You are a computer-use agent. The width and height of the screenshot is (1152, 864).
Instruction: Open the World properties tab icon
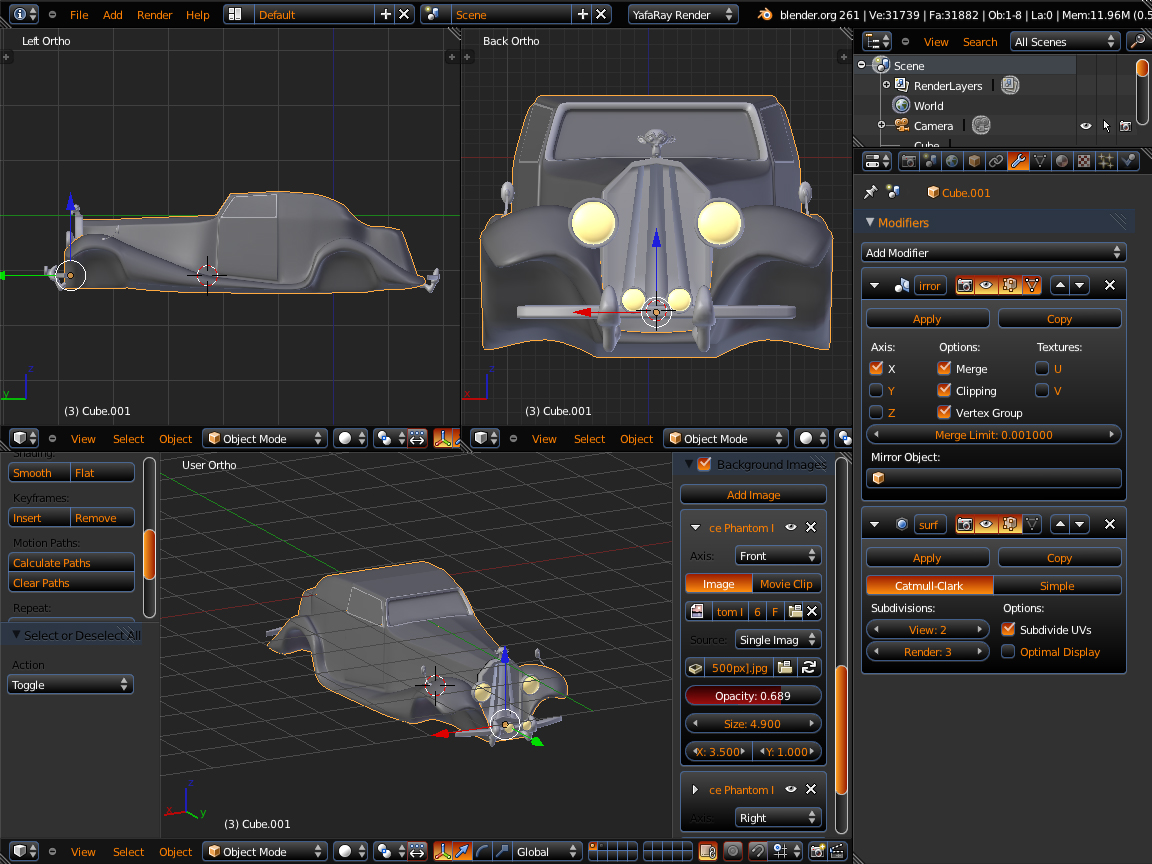pos(952,161)
